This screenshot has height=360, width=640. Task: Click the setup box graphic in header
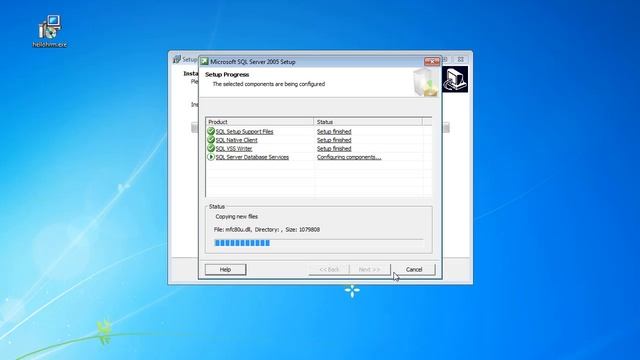pos(425,82)
